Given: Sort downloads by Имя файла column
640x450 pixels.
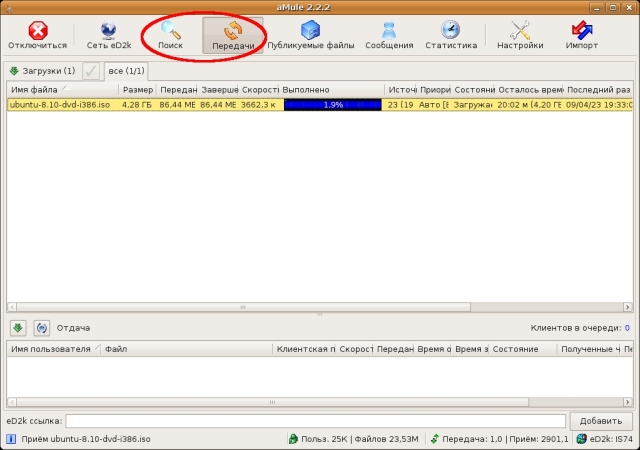Looking at the screenshot, I should (60, 90).
